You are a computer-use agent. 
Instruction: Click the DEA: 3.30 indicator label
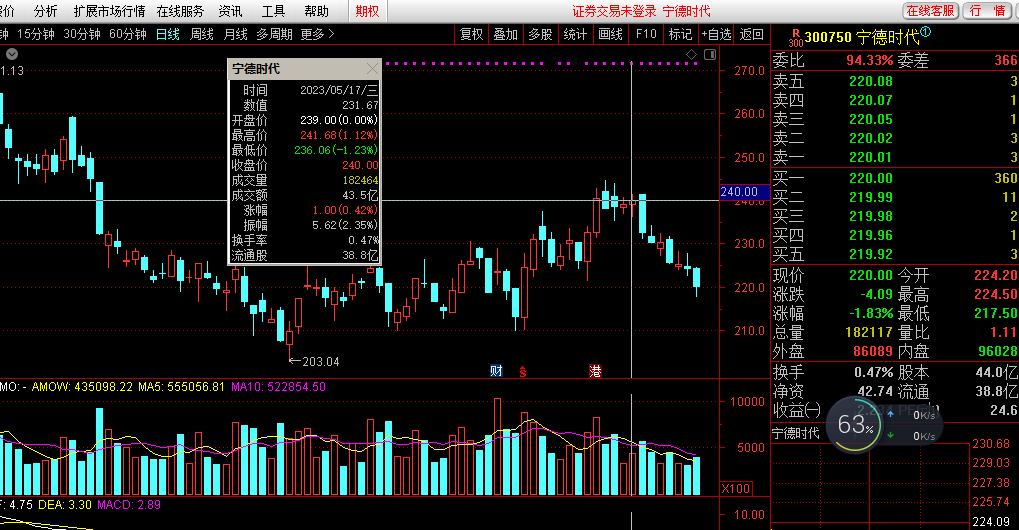(x=65, y=505)
